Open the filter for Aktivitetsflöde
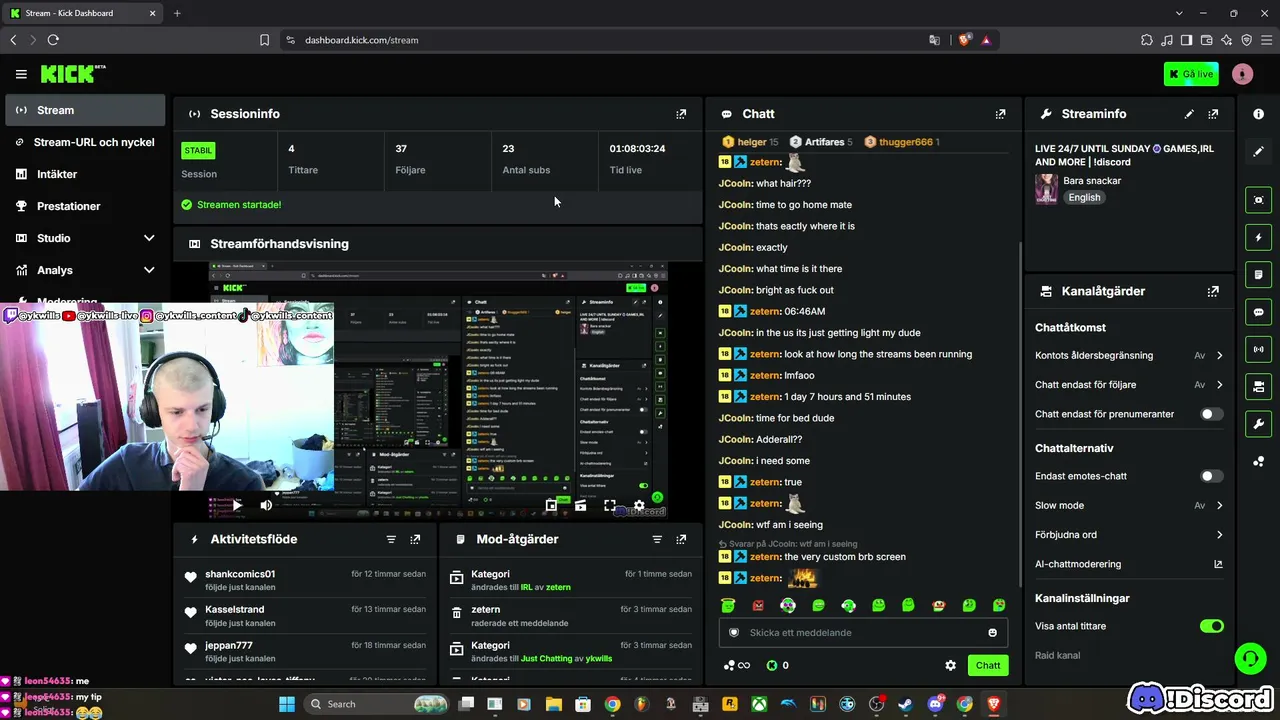 [391, 539]
